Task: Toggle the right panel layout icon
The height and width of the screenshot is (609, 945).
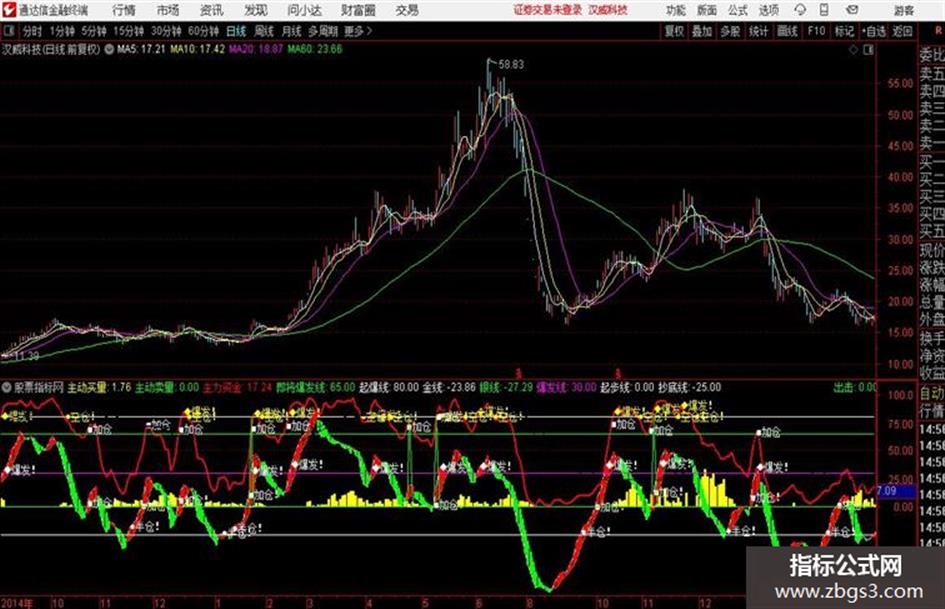Action: [x=868, y=50]
